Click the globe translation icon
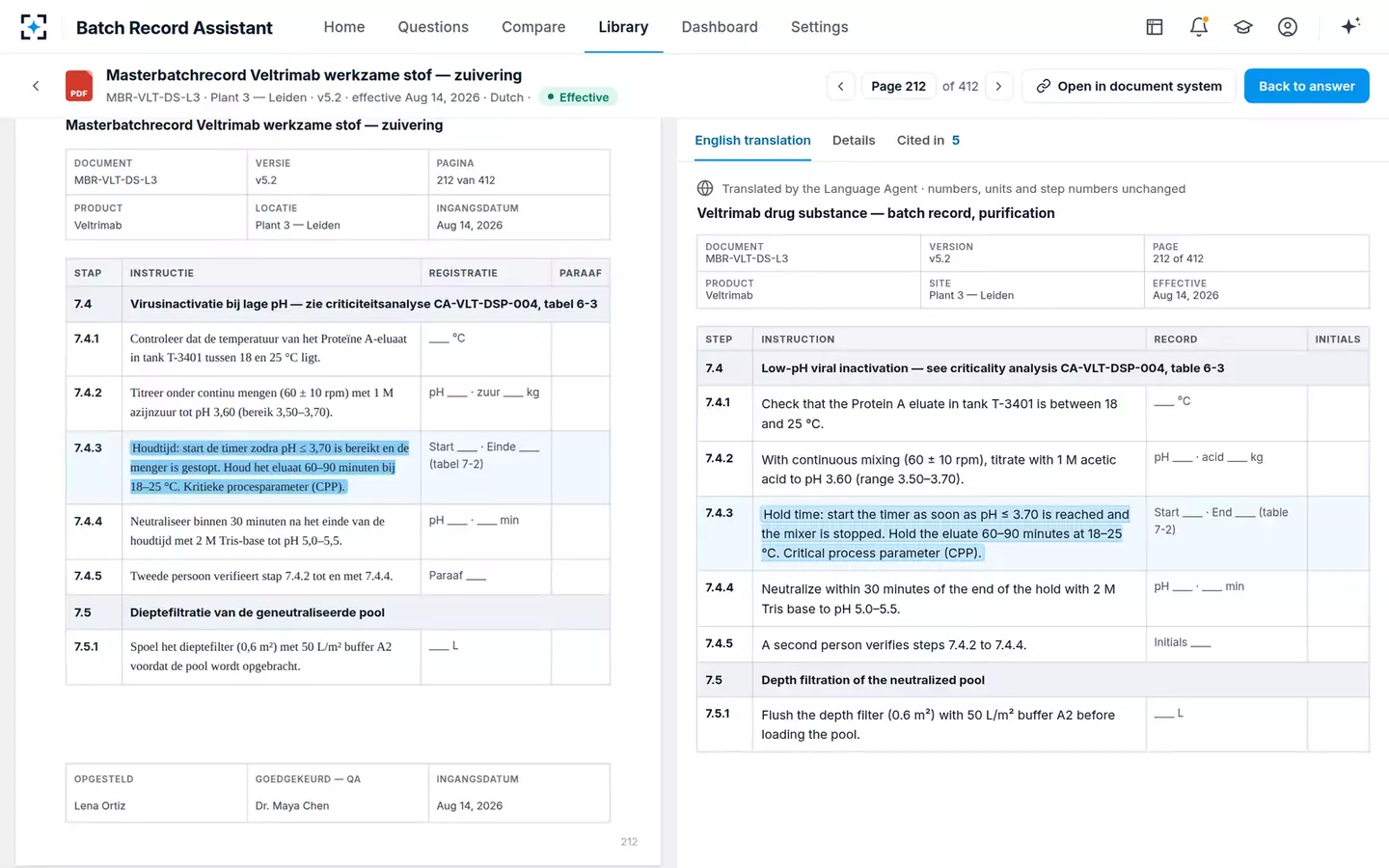Image resolution: width=1389 pixels, height=868 pixels. (705, 188)
